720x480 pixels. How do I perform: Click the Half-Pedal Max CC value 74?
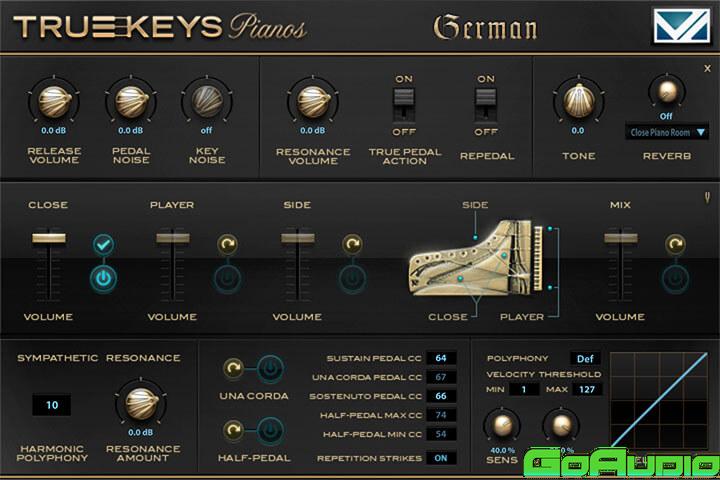(x=441, y=415)
